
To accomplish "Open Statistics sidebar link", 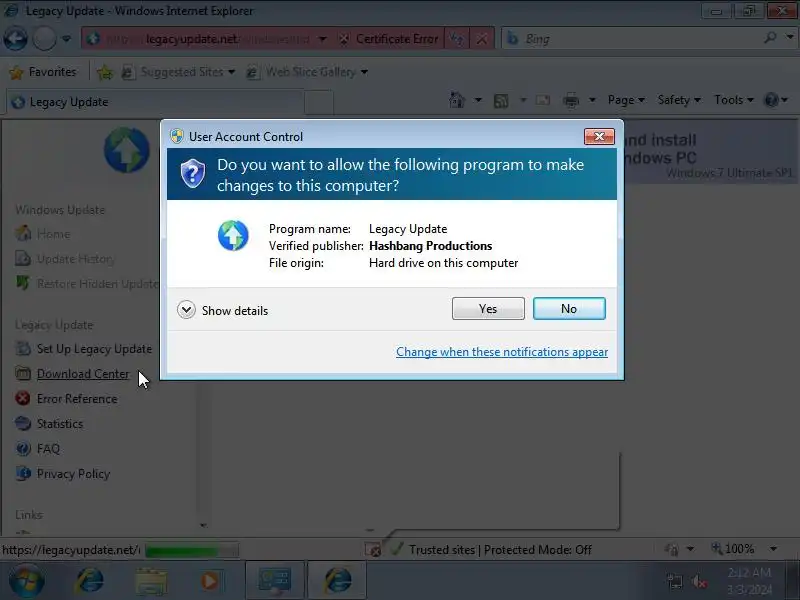I will 60,424.
